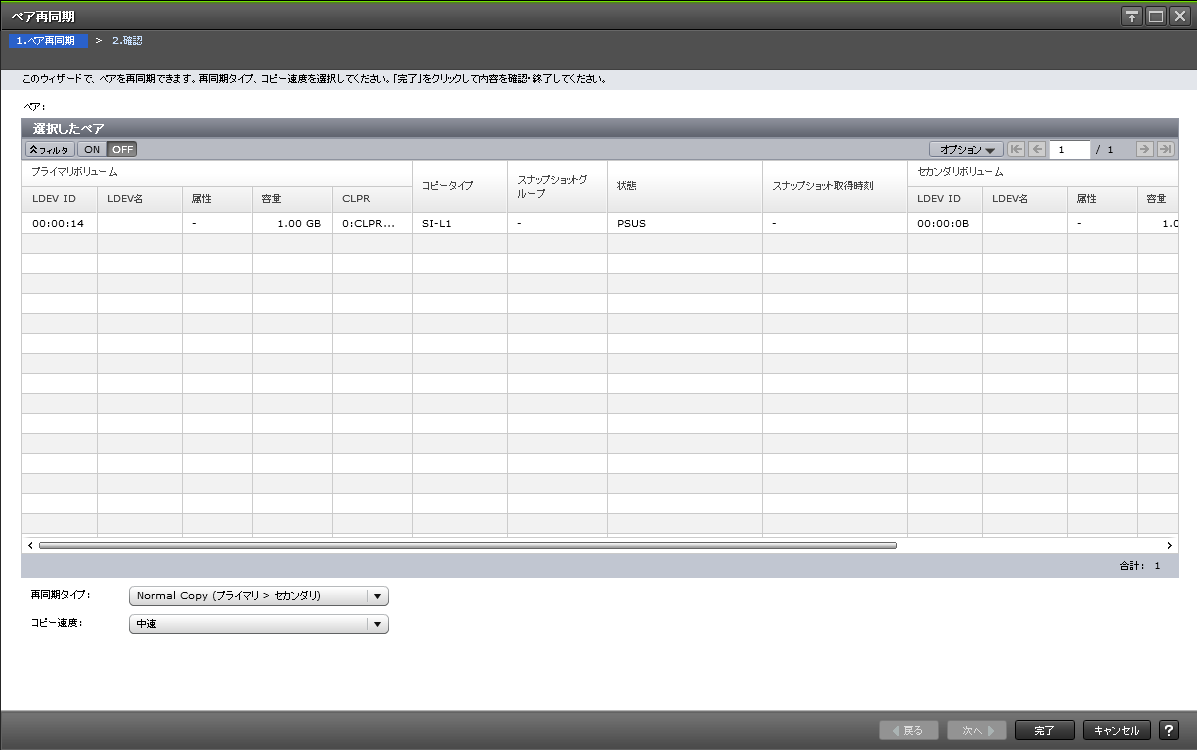The image size is (1197, 750).
Task: Sort by primary 属性 column header
Action: (217, 199)
